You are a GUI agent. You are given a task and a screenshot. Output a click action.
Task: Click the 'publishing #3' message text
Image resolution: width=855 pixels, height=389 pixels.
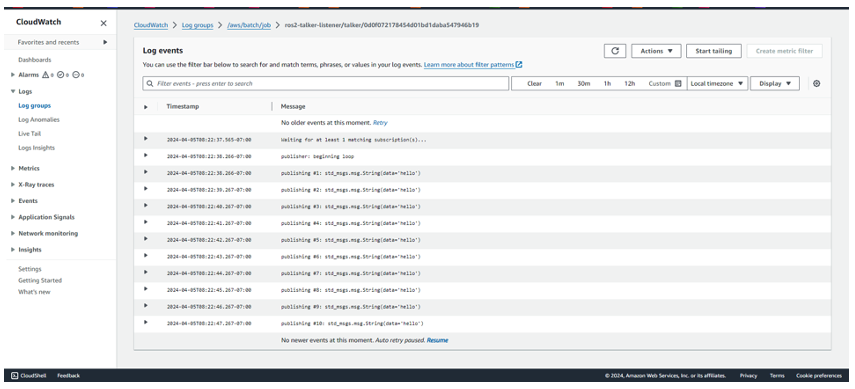[x=351, y=206]
